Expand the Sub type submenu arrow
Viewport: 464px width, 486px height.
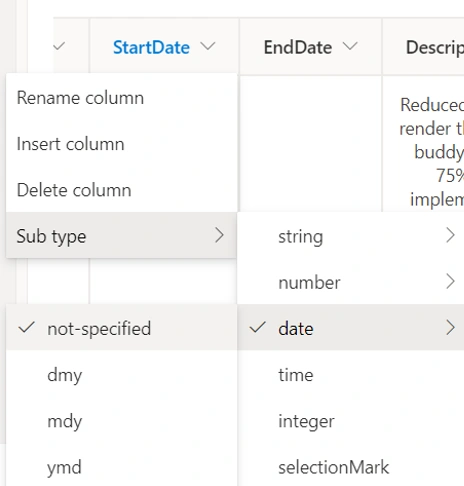219,235
